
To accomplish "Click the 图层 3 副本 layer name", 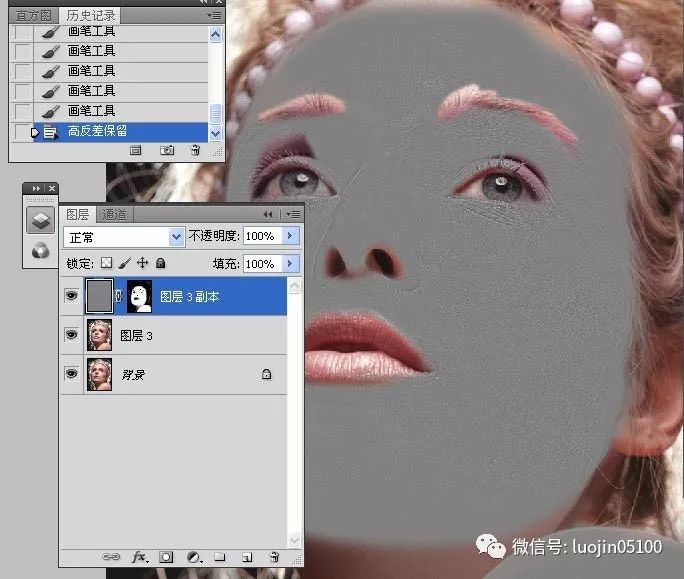I will click(189, 297).
